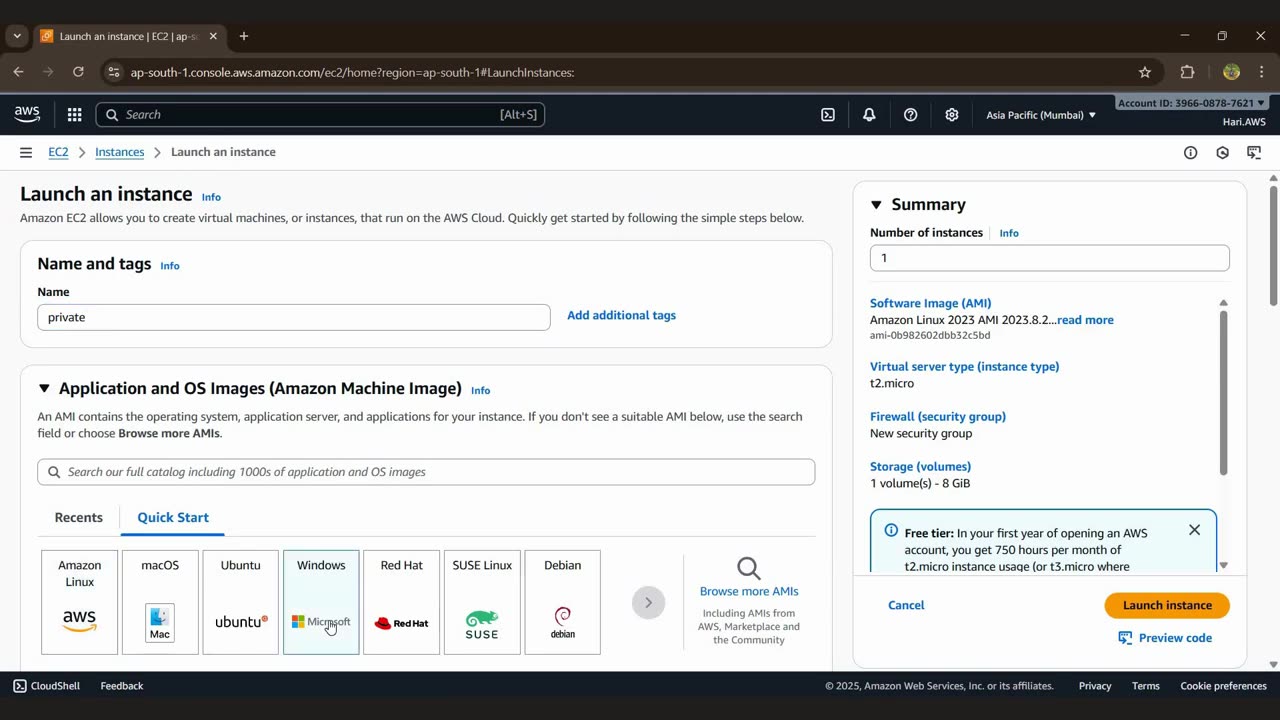Switch to the Quick Start tab
The image size is (1280, 720).
pos(173,517)
